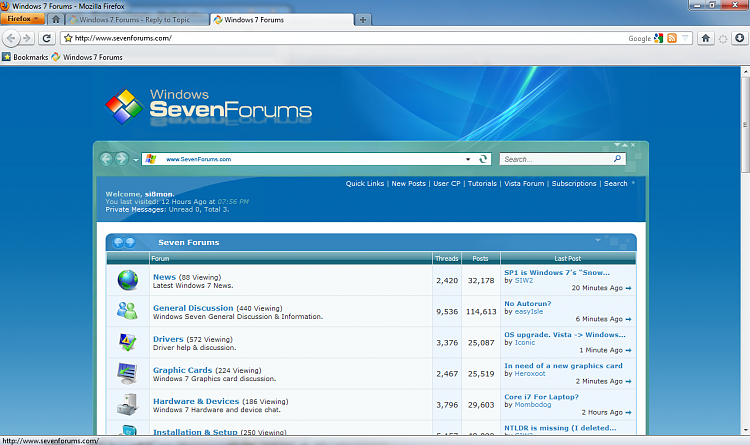The image size is (750, 445).
Task: Open the address bar history dropdown arrow
Action: tap(685, 38)
